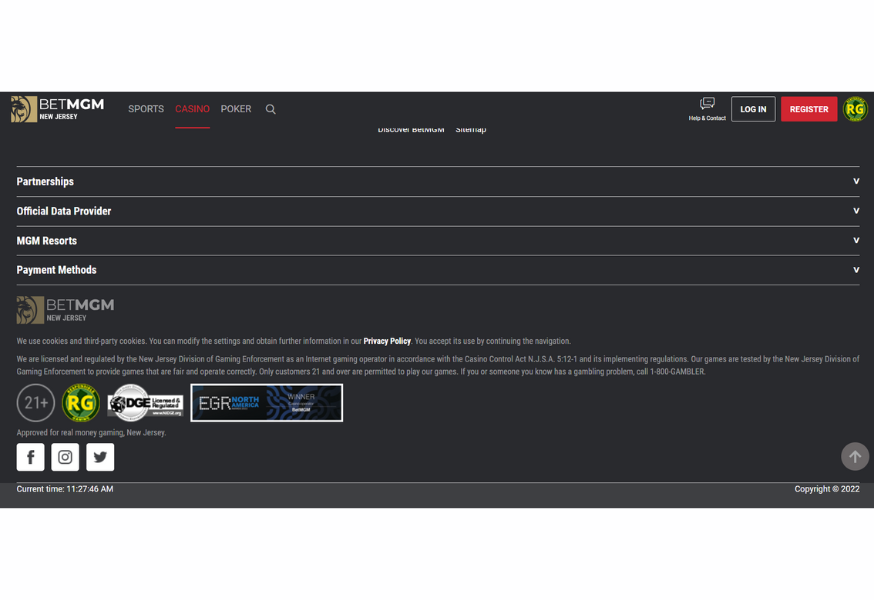Click the red Register button
This screenshot has width=874, height=600.
(x=809, y=109)
